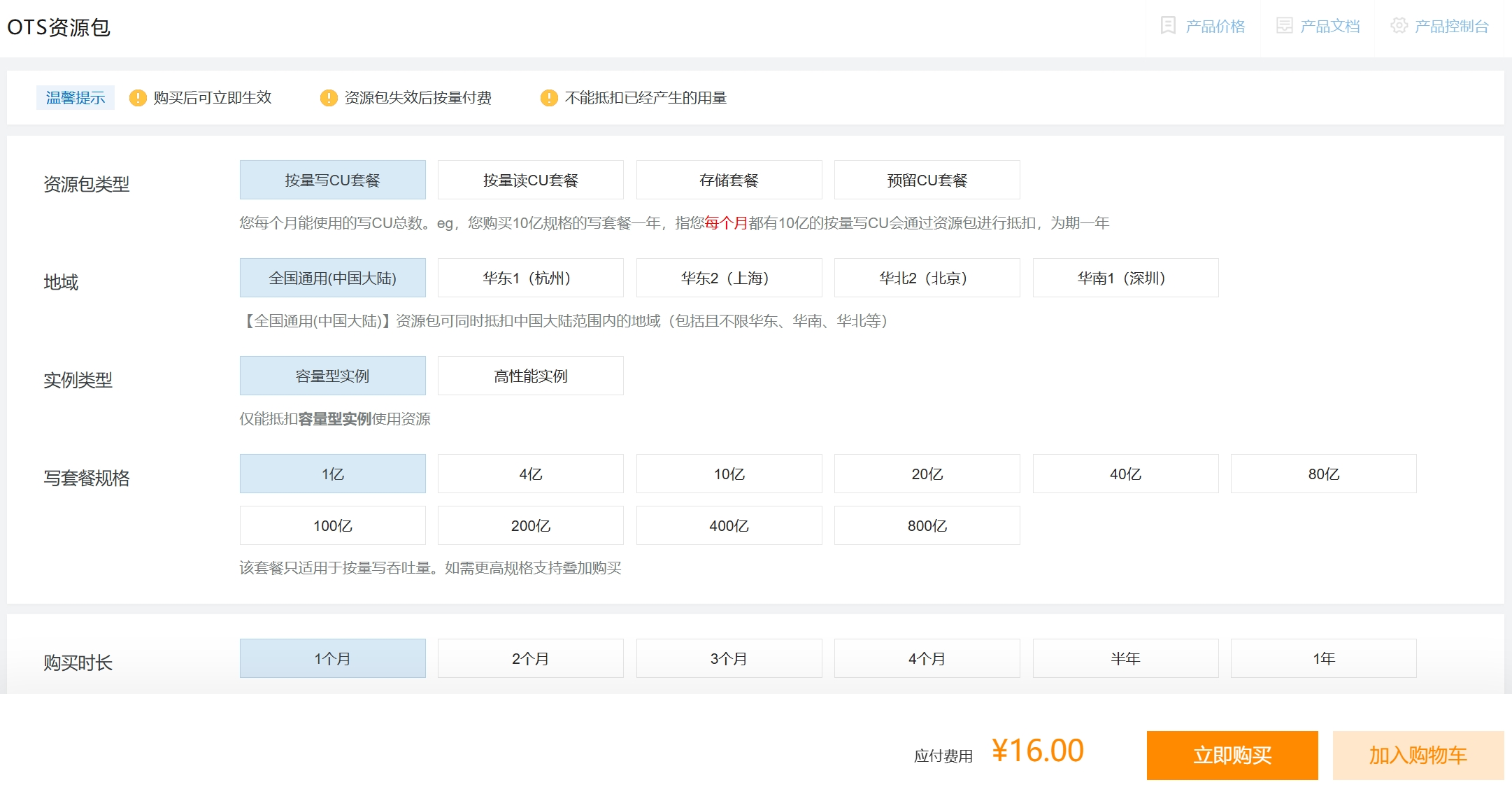Pick the 1亿 write package size
Image resolution: width=1512 pixels, height=794 pixels.
tap(333, 474)
